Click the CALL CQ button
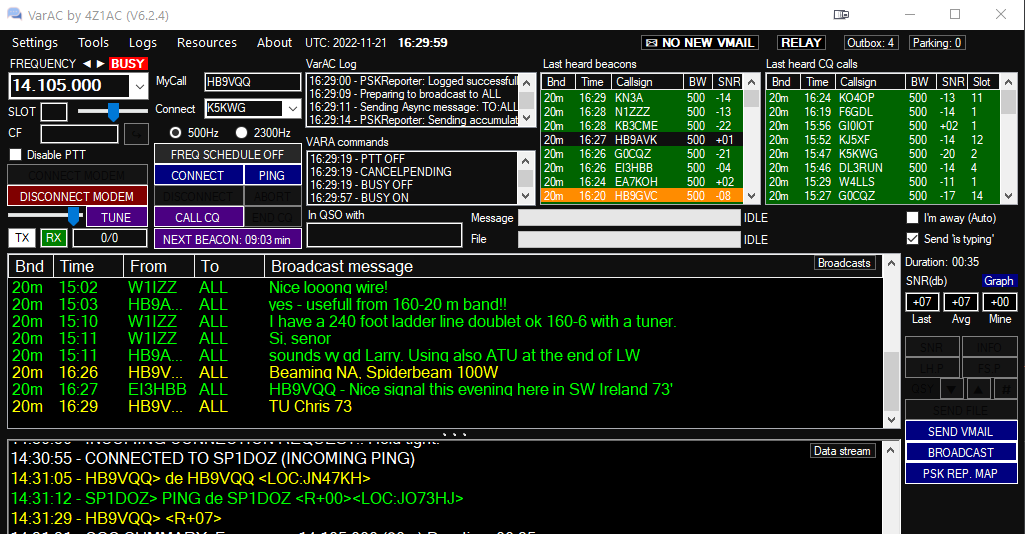1025x534 pixels. click(x=197, y=217)
